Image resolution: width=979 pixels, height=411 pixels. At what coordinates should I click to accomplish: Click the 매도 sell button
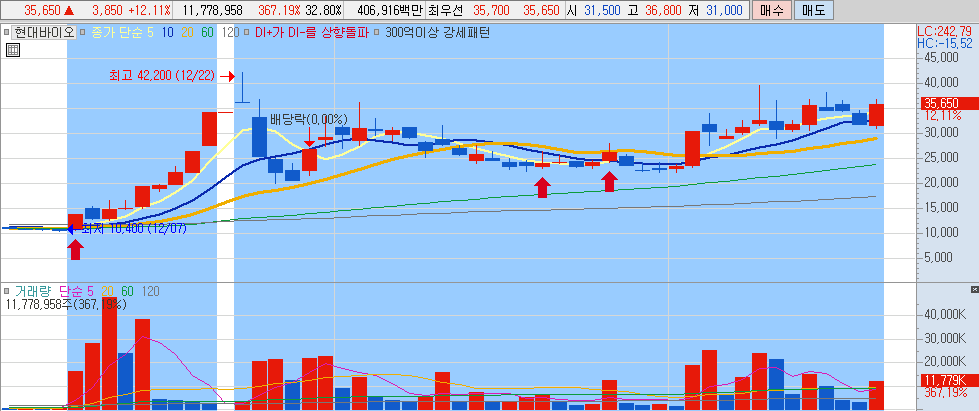point(812,11)
